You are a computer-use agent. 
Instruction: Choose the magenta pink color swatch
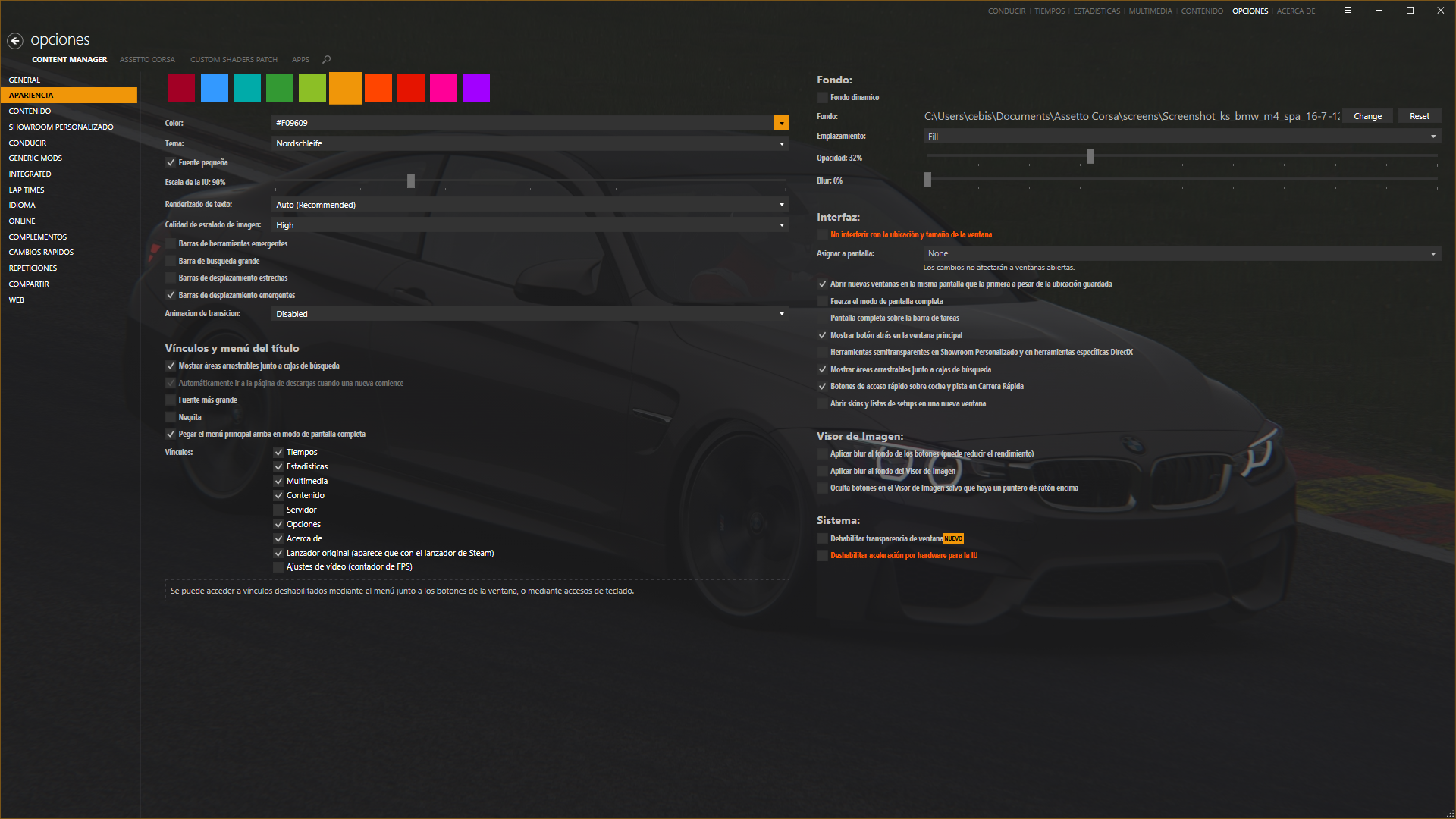tap(444, 88)
